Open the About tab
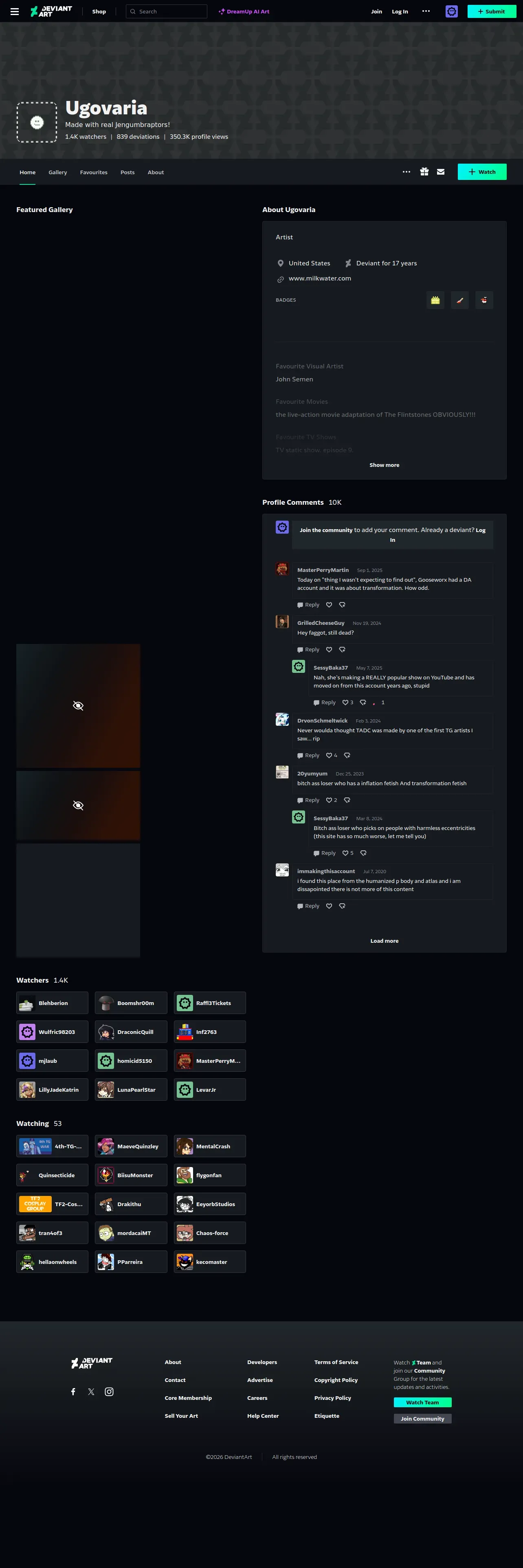The width and height of the screenshot is (523, 1568). coord(156,172)
